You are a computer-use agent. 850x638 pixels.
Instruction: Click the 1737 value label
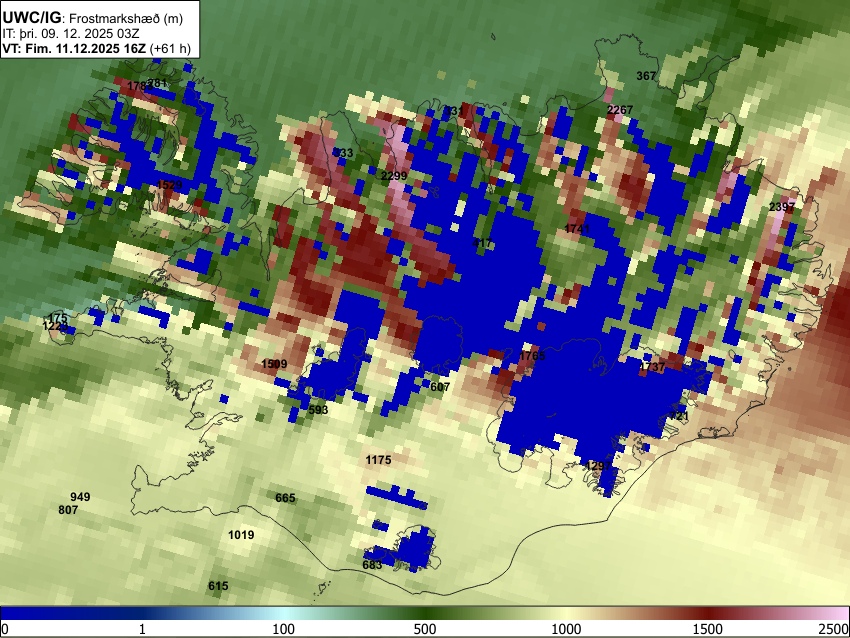[652, 366]
